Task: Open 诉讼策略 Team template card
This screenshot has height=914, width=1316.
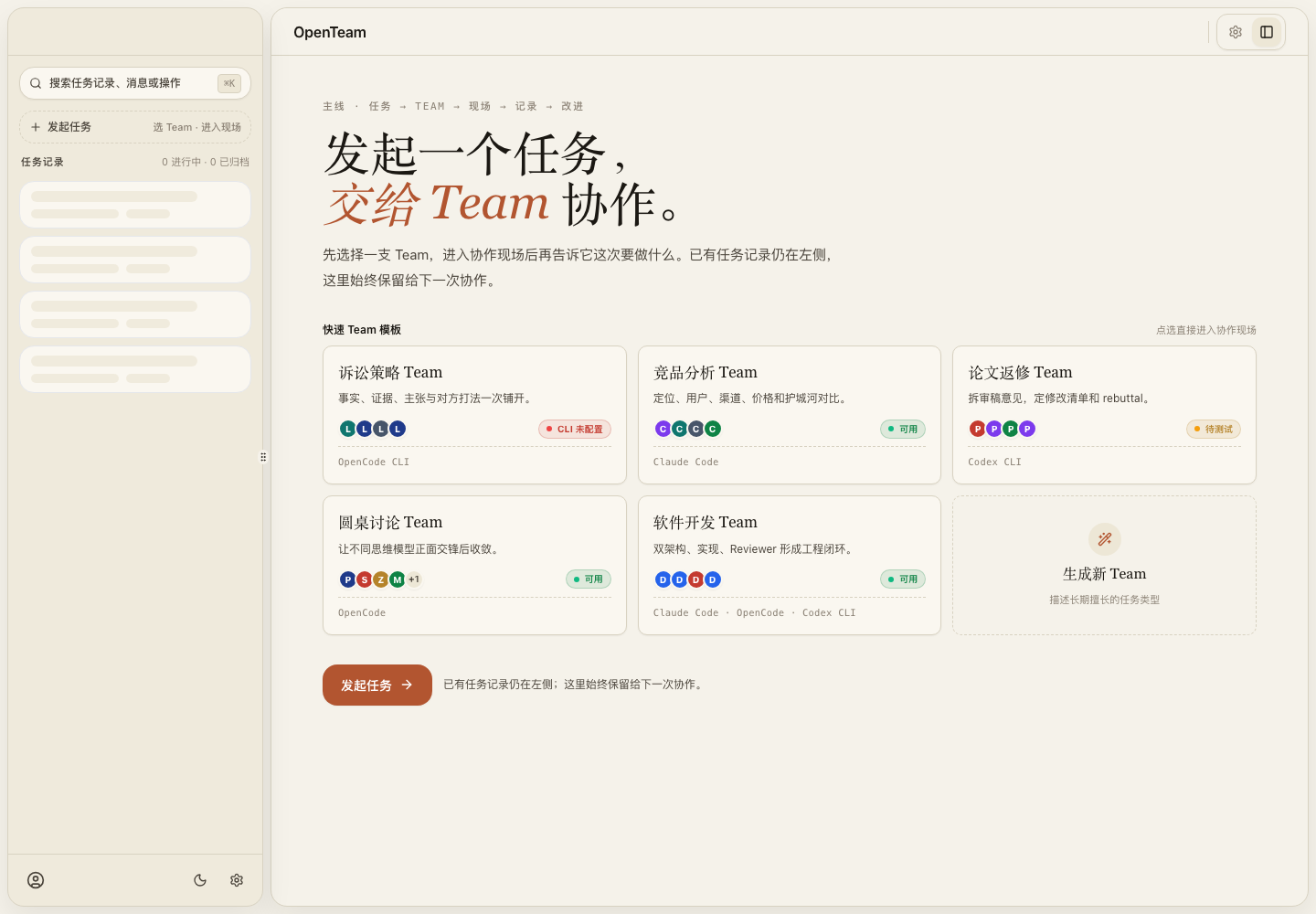Action: click(x=474, y=415)
